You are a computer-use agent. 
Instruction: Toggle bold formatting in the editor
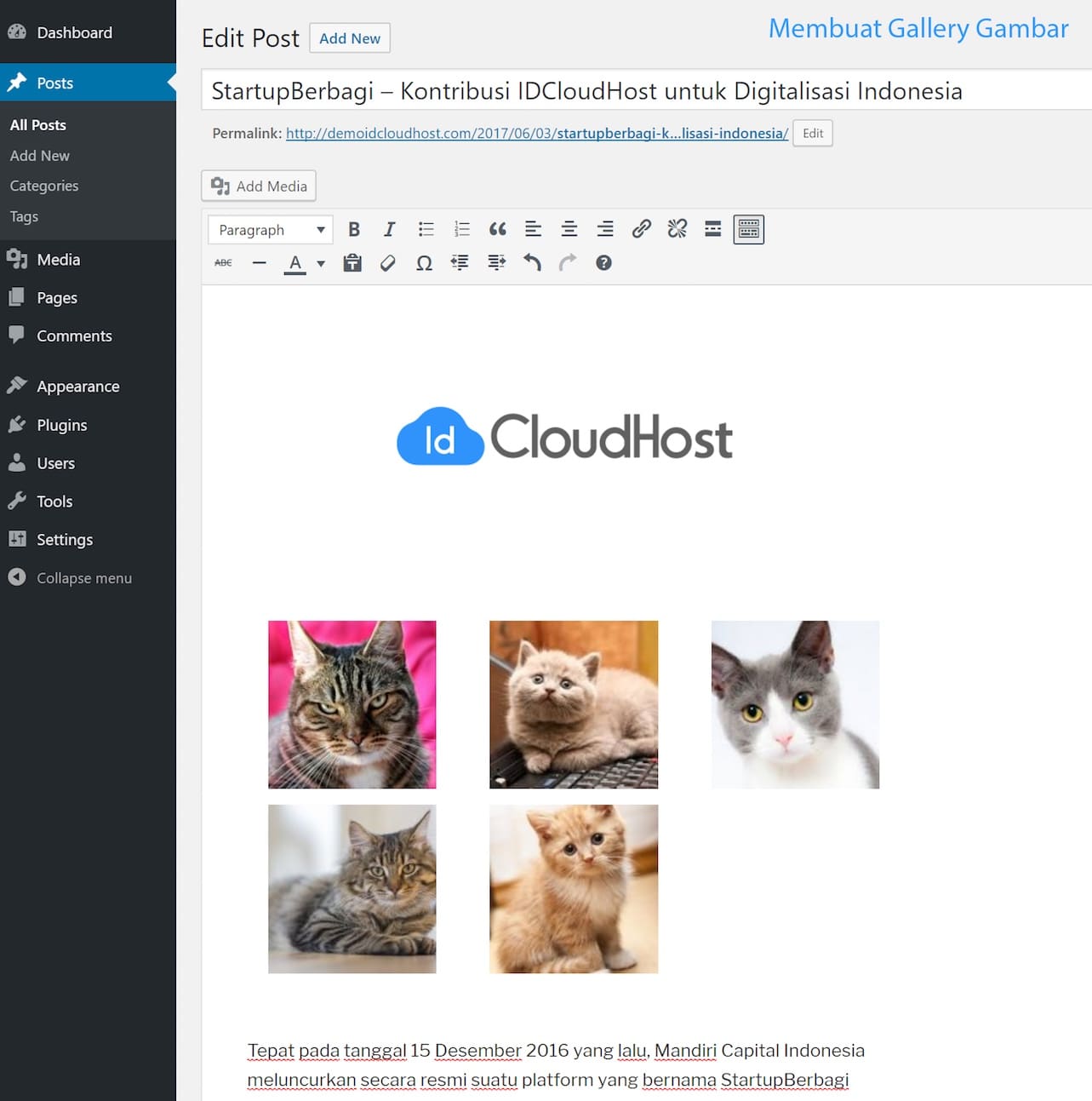[354, 229]
